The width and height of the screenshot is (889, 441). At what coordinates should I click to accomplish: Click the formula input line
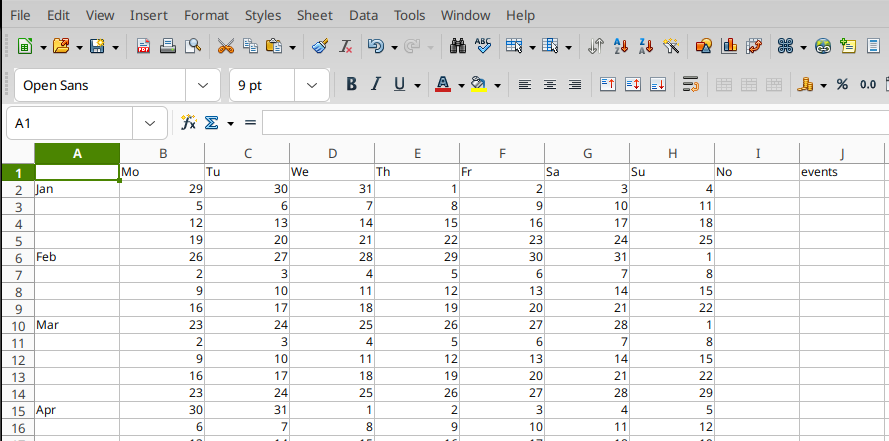[575, 123]
